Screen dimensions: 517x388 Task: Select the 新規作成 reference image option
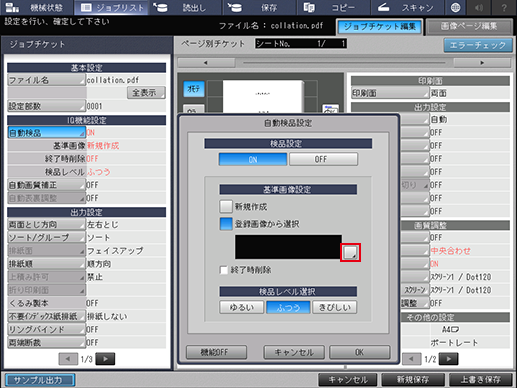point(226,207)
